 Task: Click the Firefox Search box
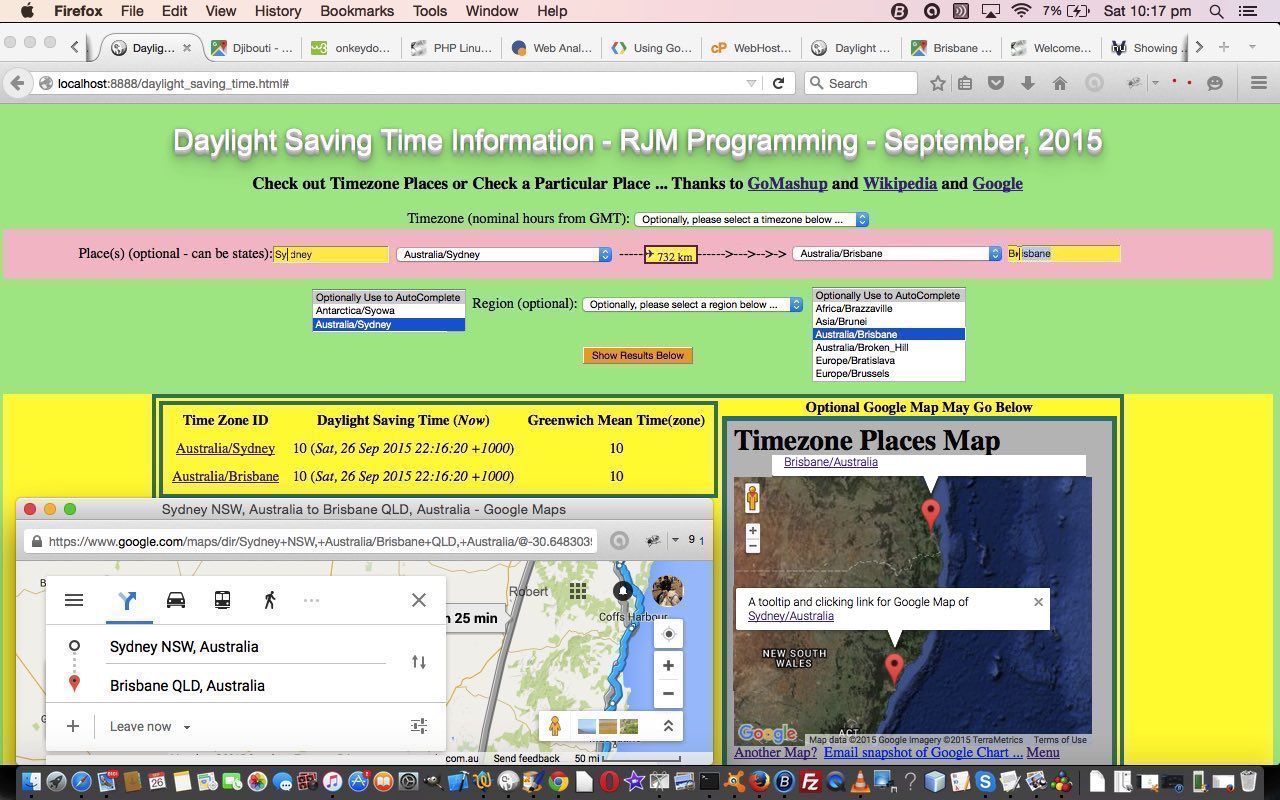coord(861,83)
